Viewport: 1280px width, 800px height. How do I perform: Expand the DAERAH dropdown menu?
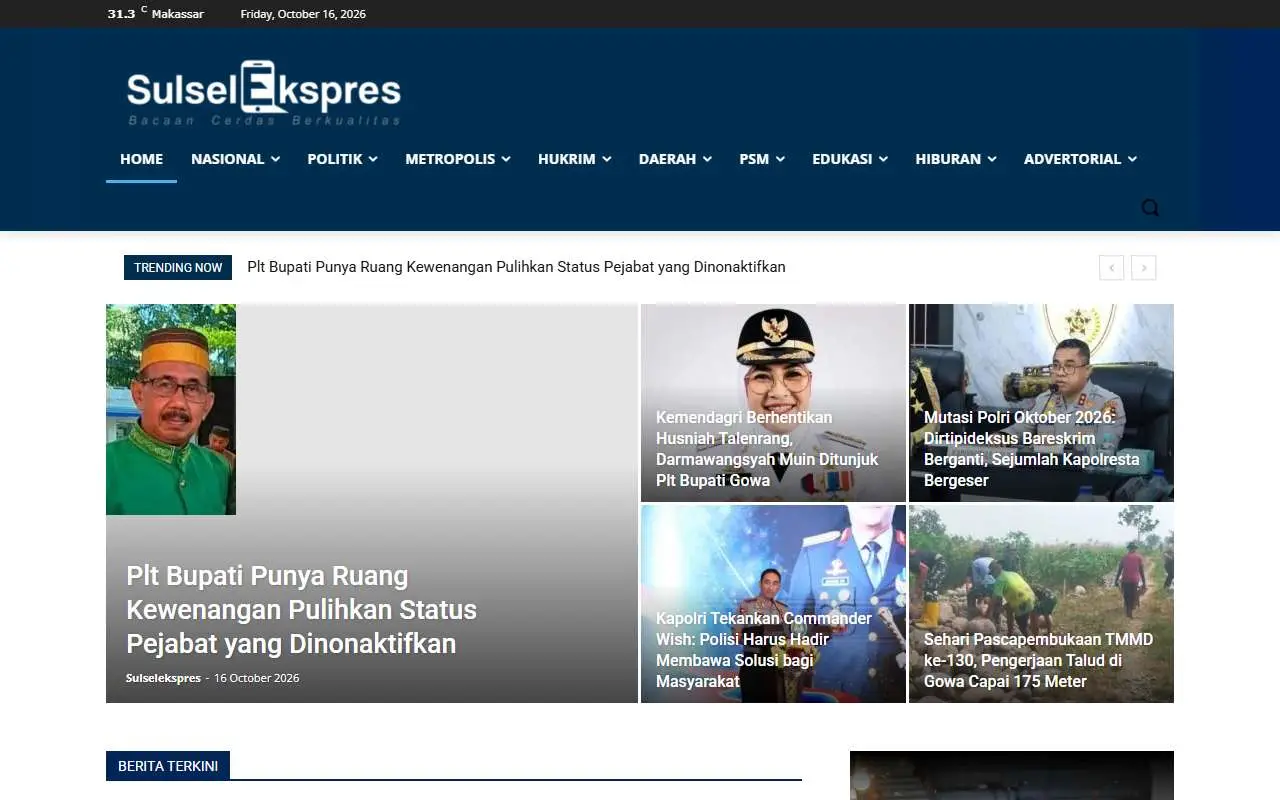point(675,159)
